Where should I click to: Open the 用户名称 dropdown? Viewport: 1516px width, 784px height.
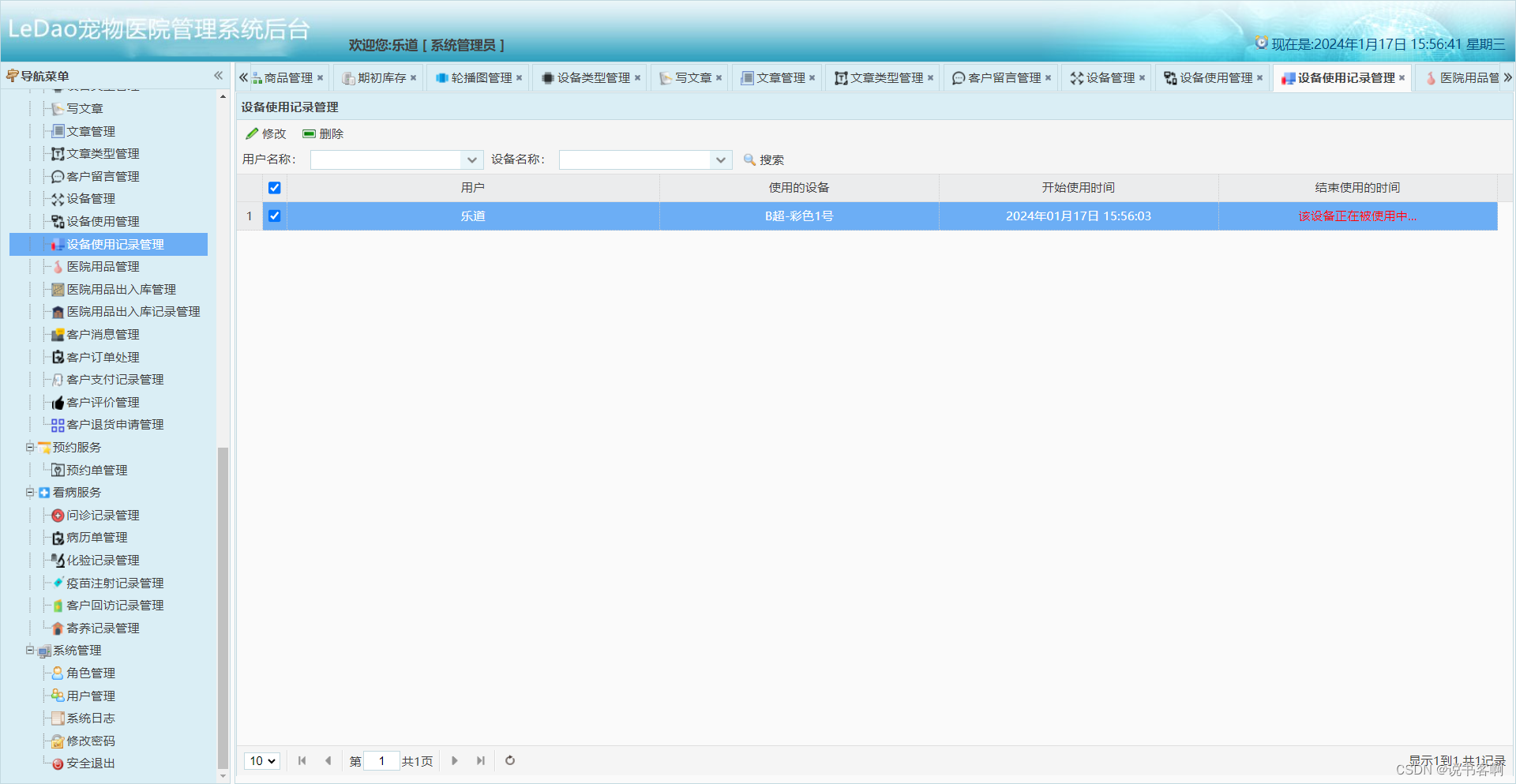point(471,159)
